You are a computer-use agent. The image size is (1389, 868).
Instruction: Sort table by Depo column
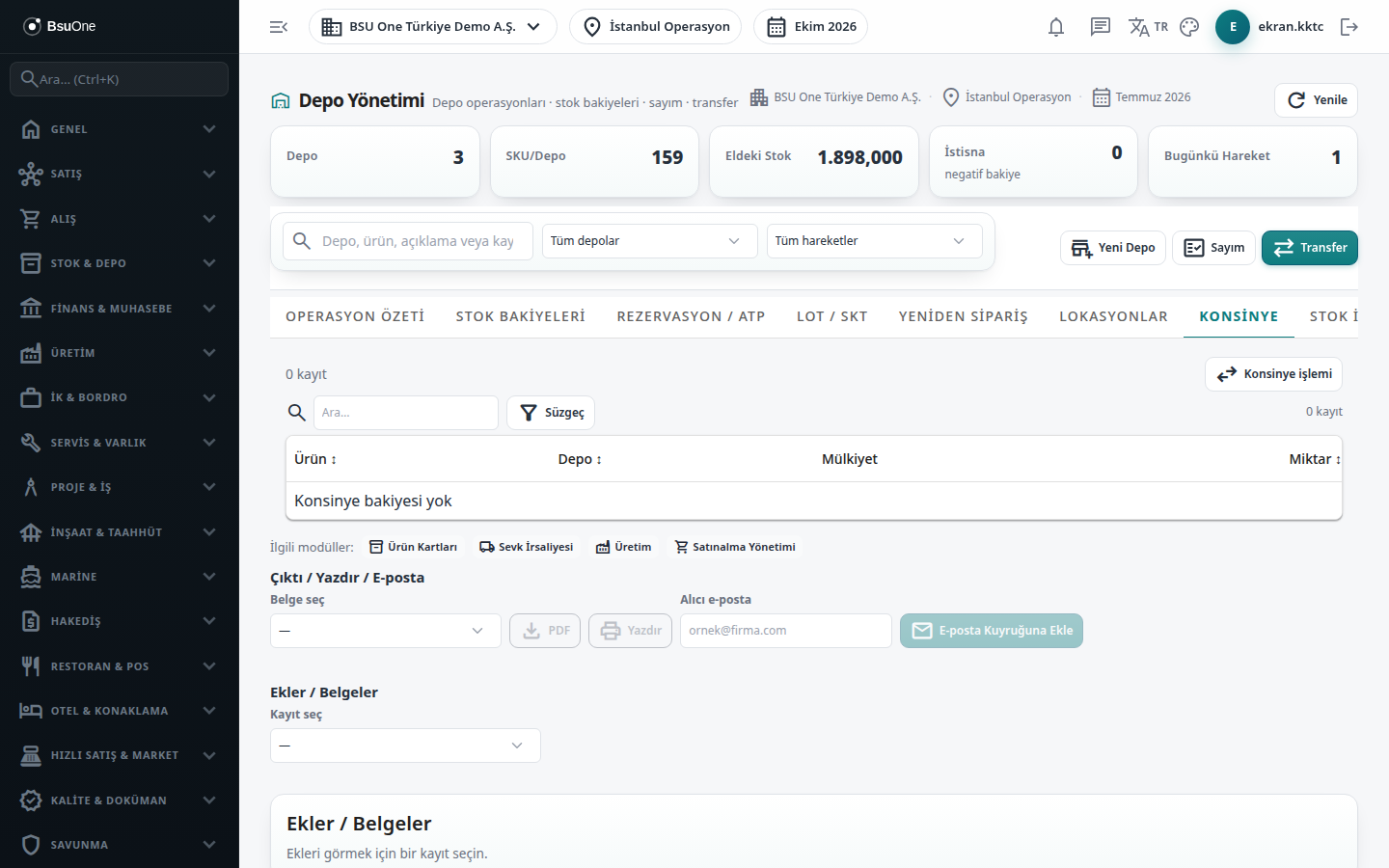580,459
